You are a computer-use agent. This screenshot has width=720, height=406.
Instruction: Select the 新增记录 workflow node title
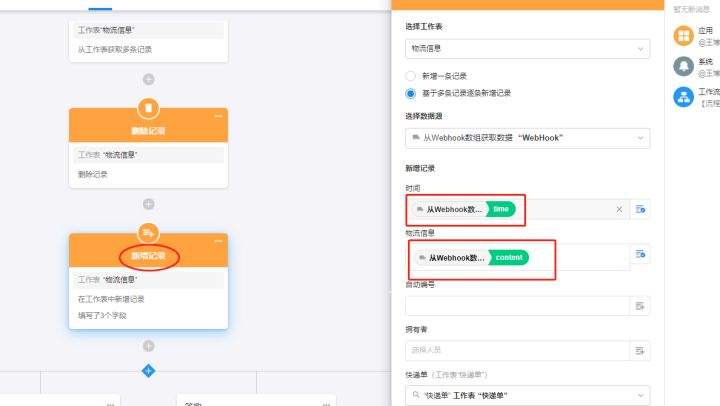148,256
